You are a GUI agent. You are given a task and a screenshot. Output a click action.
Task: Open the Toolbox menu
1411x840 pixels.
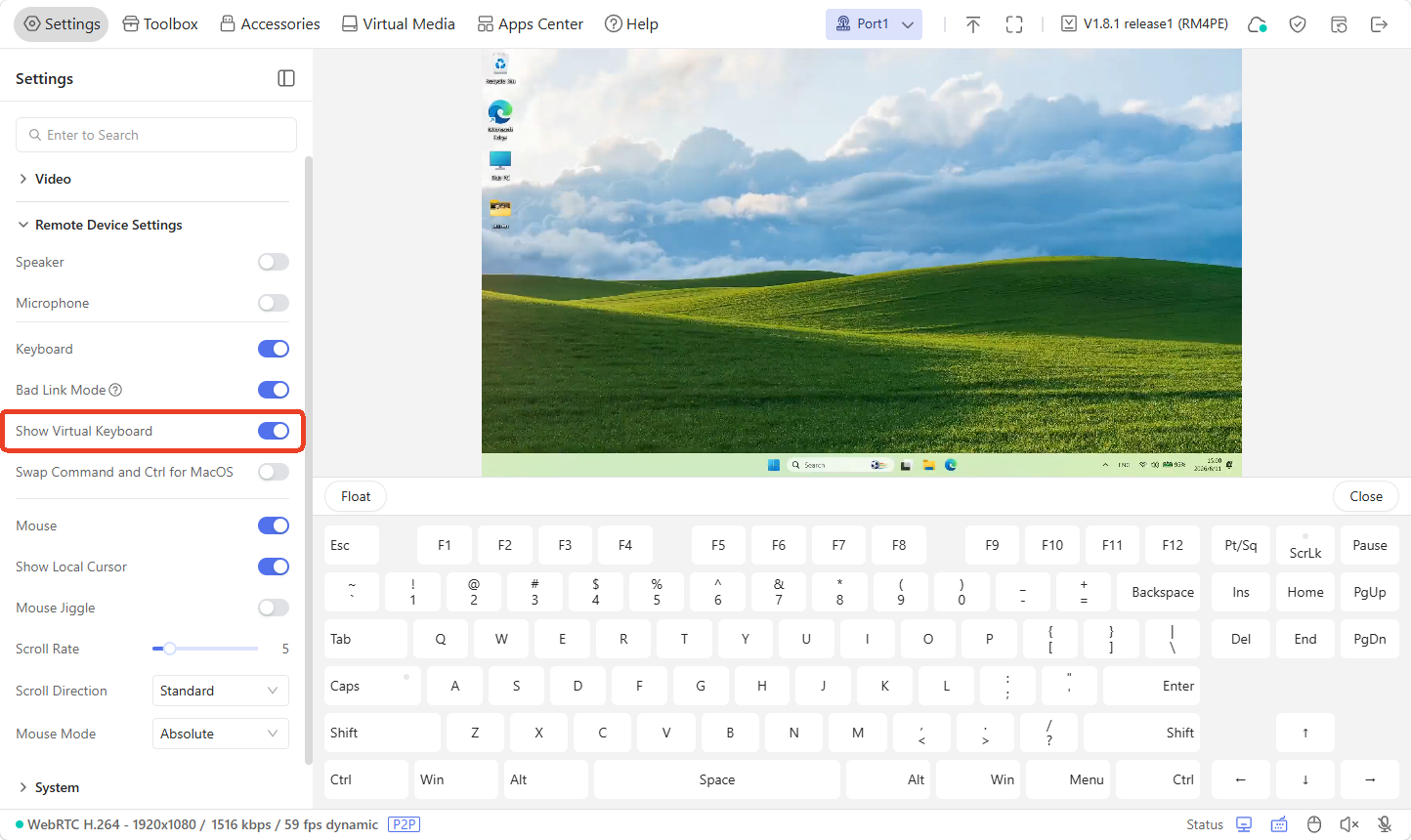(160, 24)
